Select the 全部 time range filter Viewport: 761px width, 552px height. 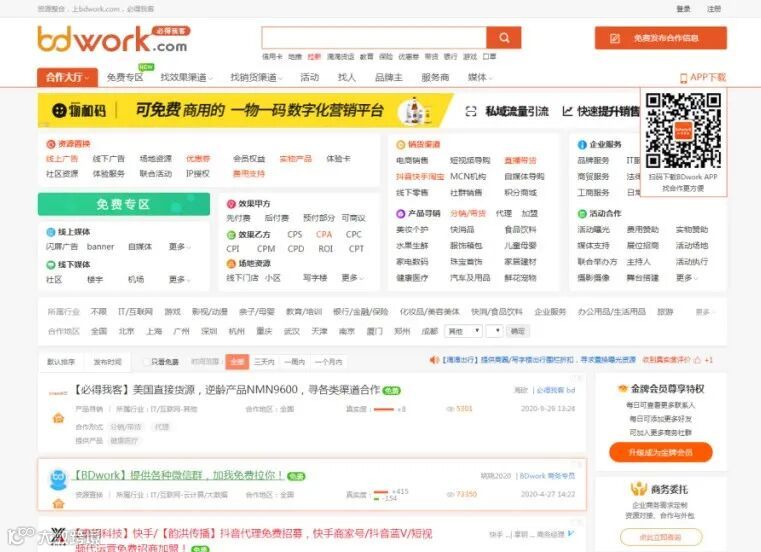(237, 362)
